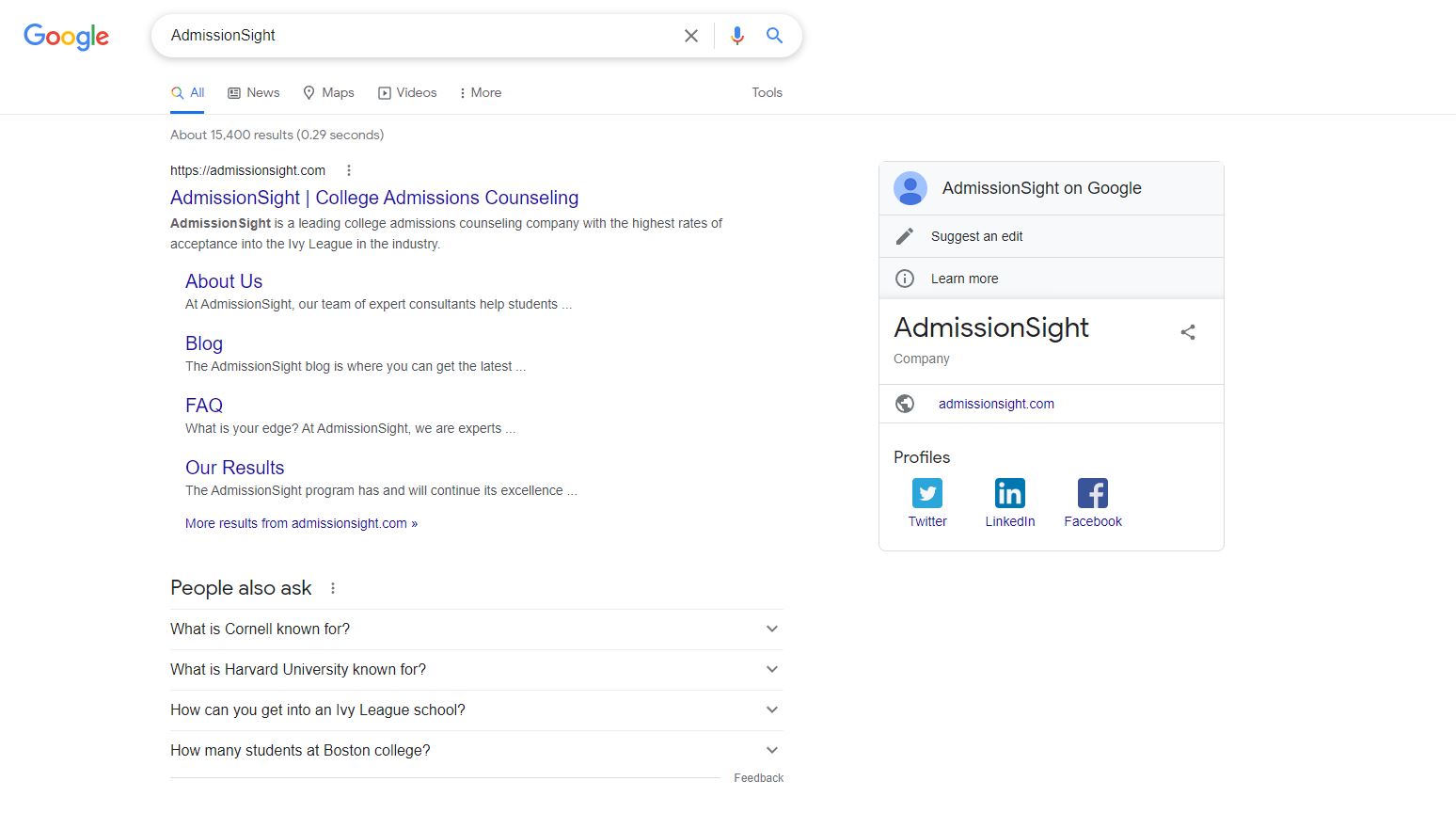Click the https://admissionsight.com URL text

[248, 170]
